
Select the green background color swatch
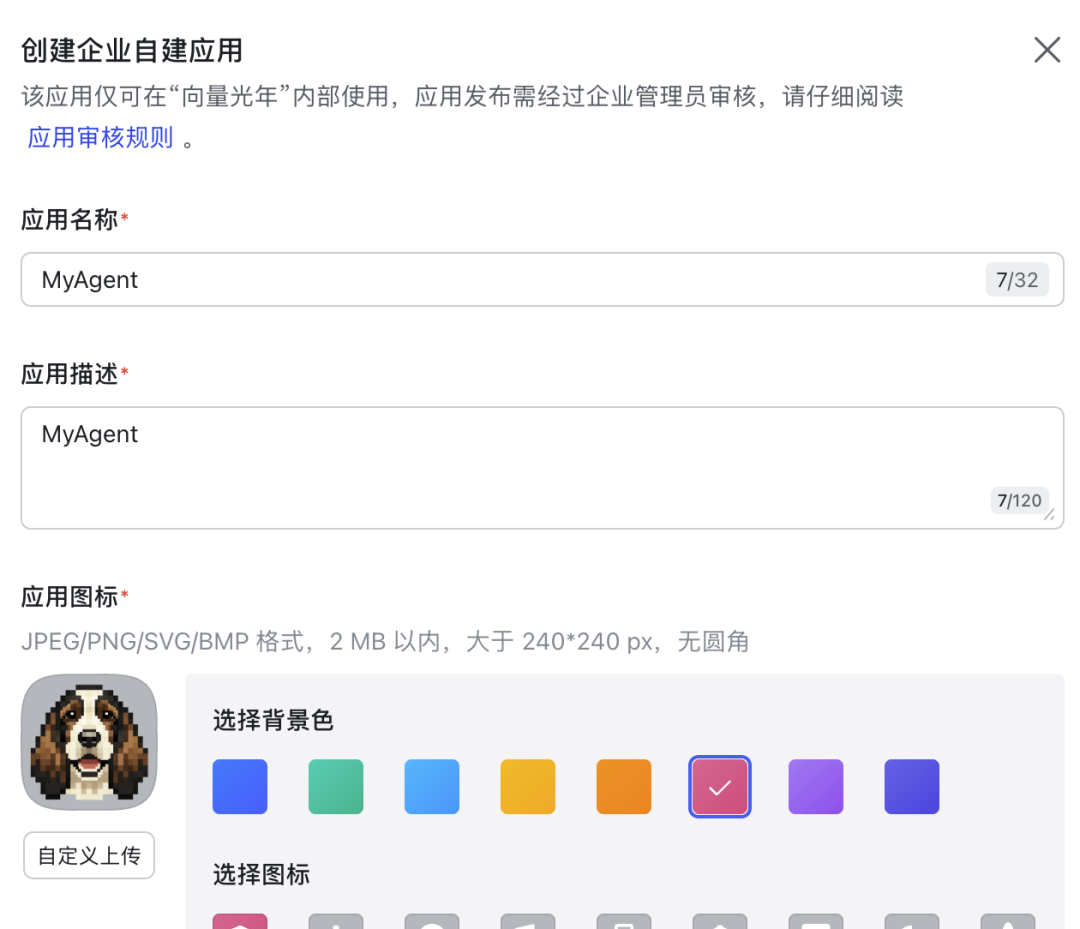click(x=336, y=786)
